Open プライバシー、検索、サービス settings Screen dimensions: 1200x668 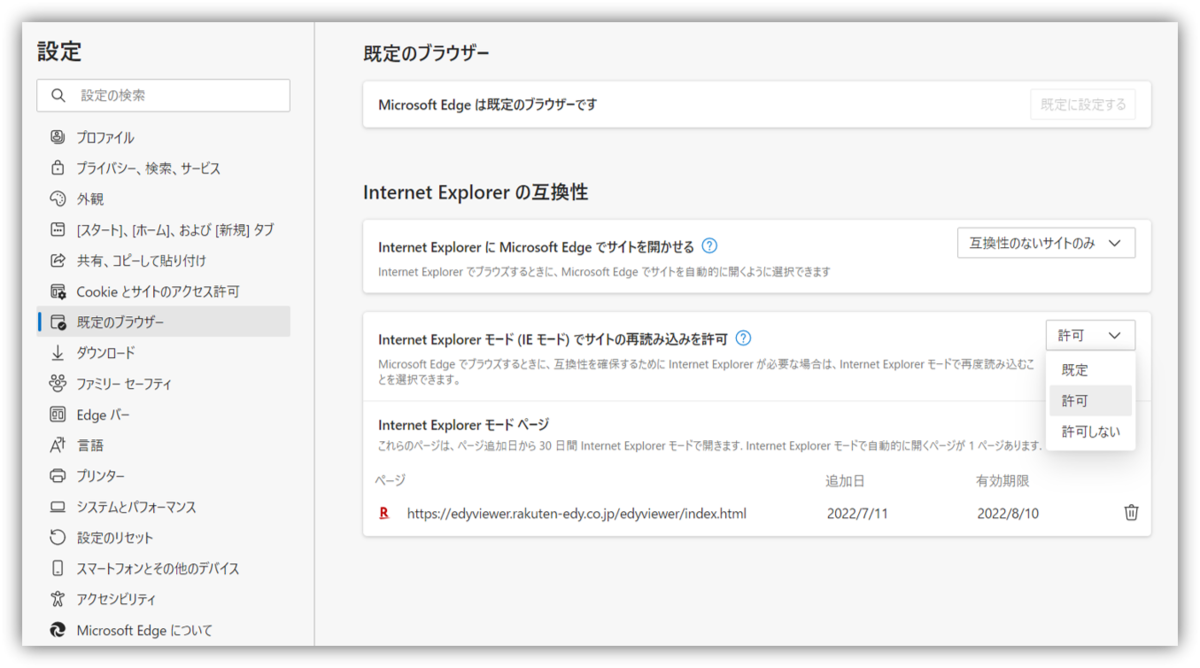164,168
